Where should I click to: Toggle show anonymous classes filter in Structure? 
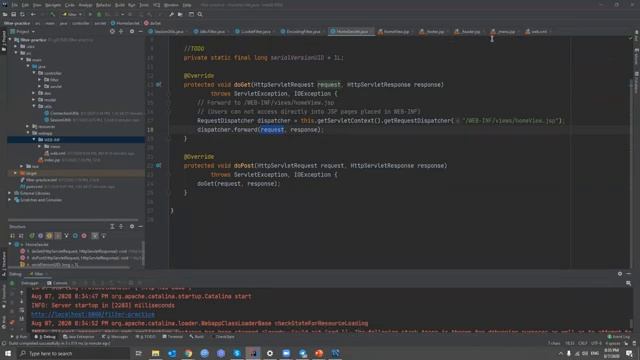tap(75, 236)
